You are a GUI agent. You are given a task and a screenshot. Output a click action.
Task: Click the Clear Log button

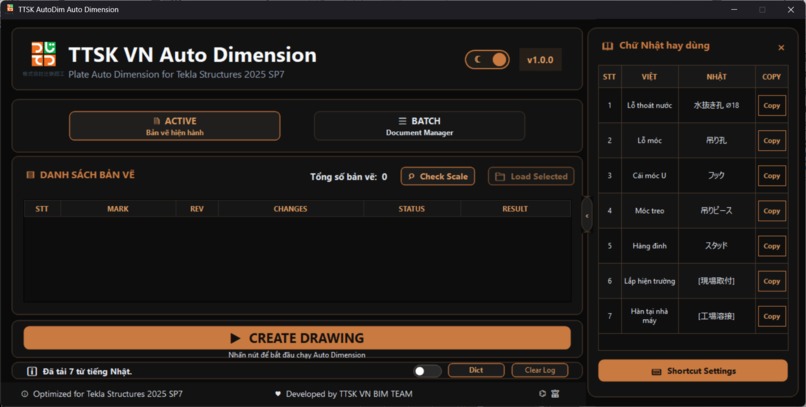click(x=540, y=370)
